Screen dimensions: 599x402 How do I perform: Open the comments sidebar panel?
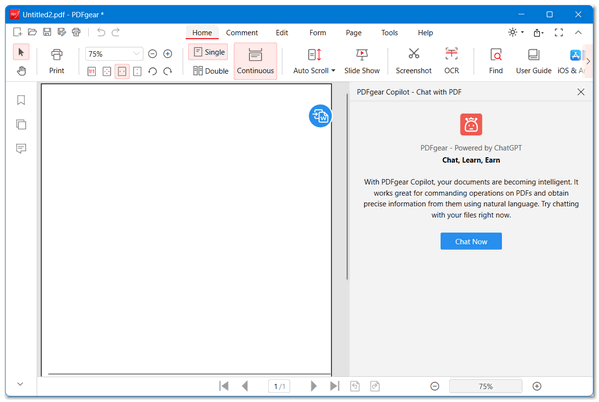[21, 148]
